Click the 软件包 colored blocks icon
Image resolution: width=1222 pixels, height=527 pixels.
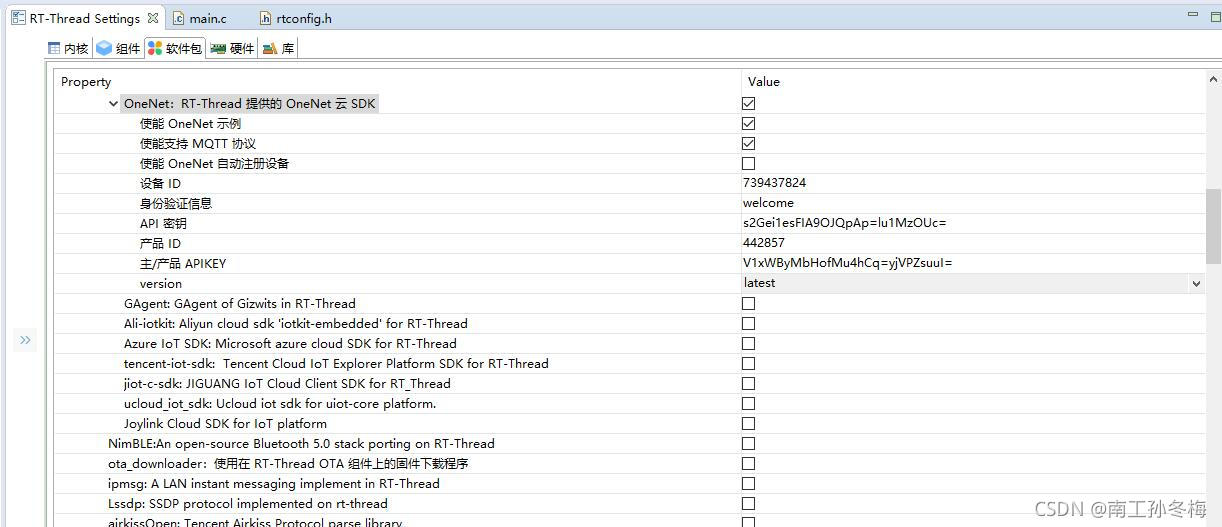(x=155, y=48)
